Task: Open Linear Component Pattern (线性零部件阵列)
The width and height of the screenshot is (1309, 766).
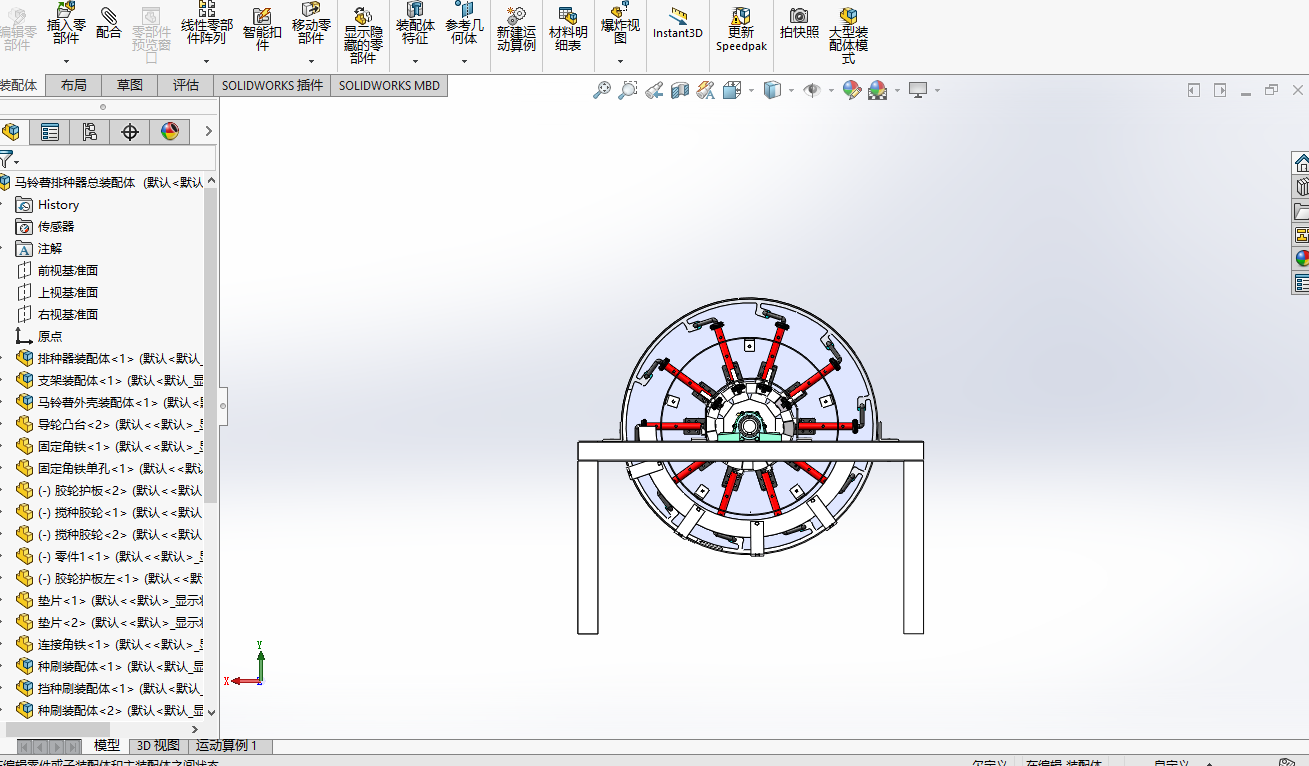Action: pos(207,23)
